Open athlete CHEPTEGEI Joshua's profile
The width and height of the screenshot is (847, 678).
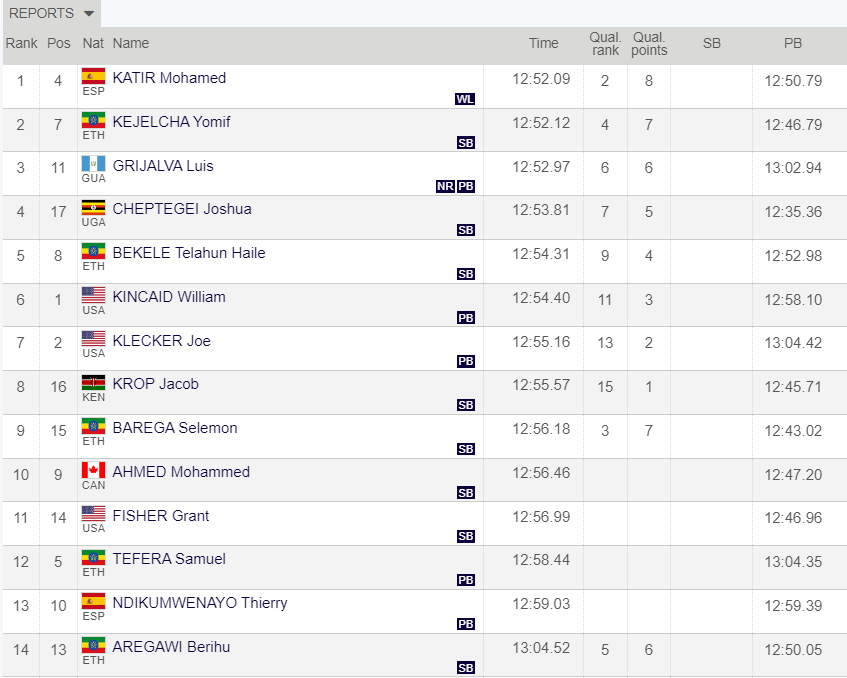182,209
